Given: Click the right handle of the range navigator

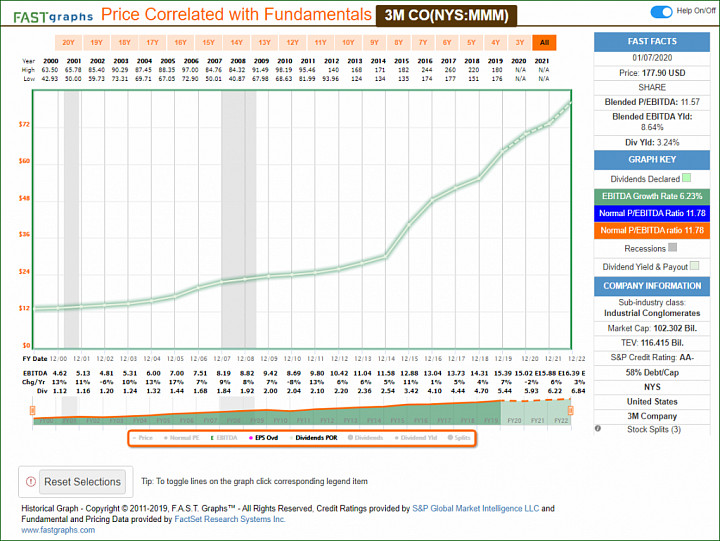Looking at the screenshot, I should 571,410.
